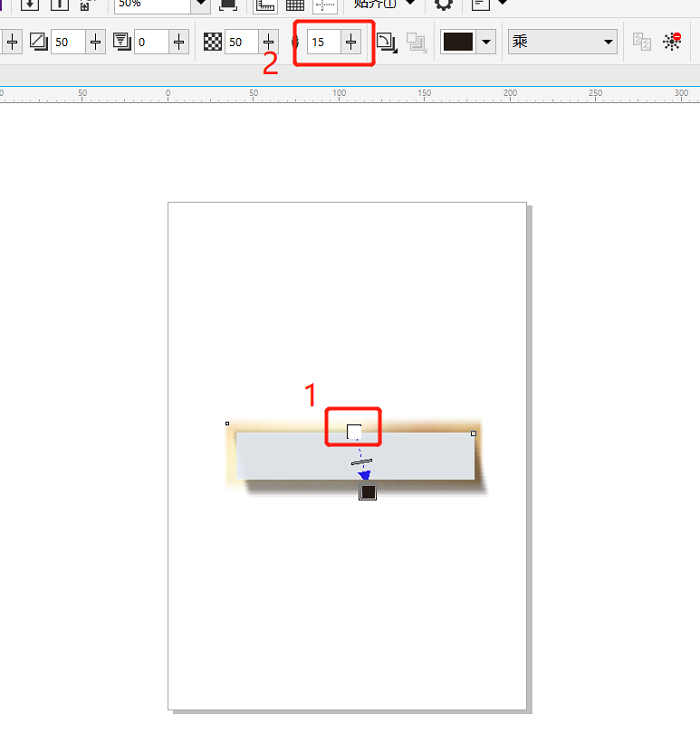Toggle the grid display icon

coord(295,5)
